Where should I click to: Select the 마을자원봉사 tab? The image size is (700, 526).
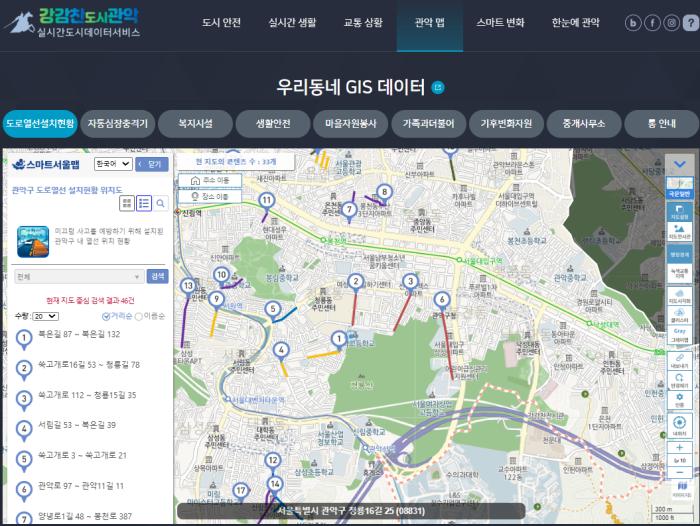click(351, 124)
